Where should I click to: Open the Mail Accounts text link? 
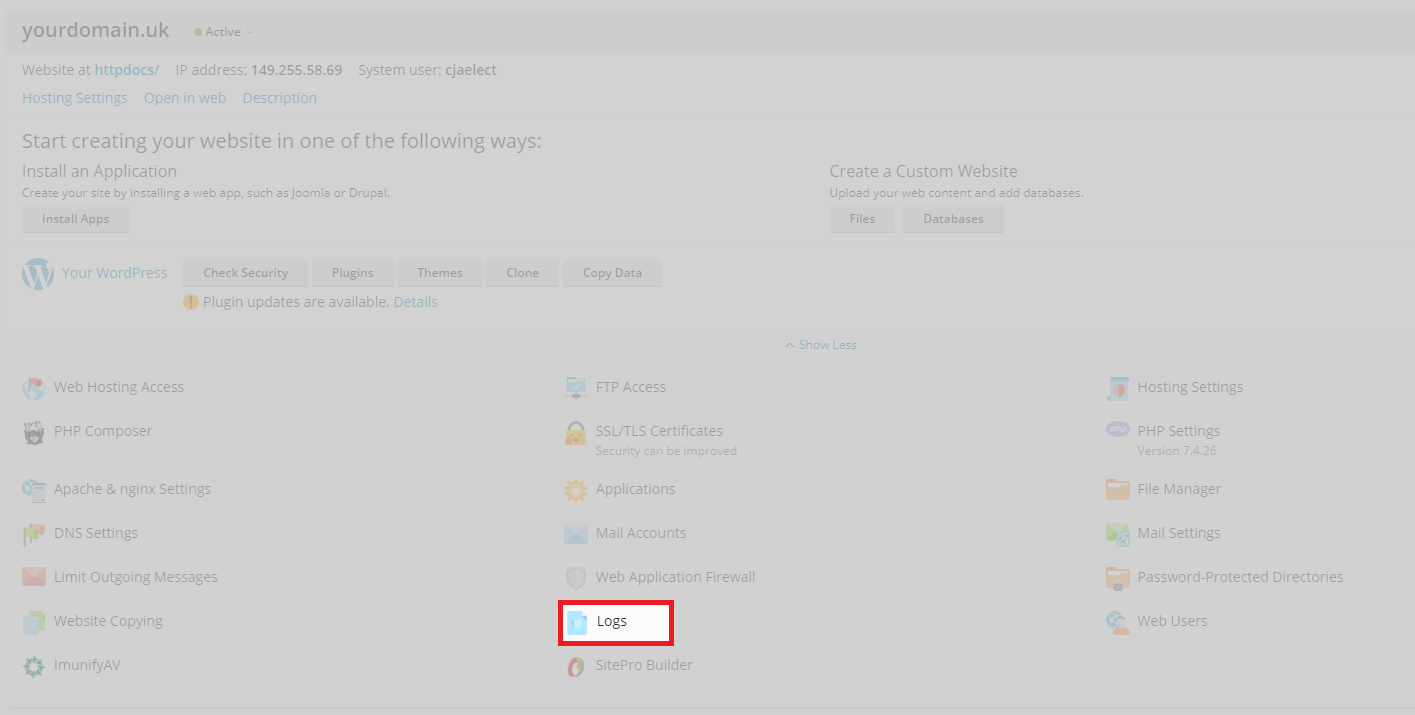pyautogui.click(x=641, y=533)
